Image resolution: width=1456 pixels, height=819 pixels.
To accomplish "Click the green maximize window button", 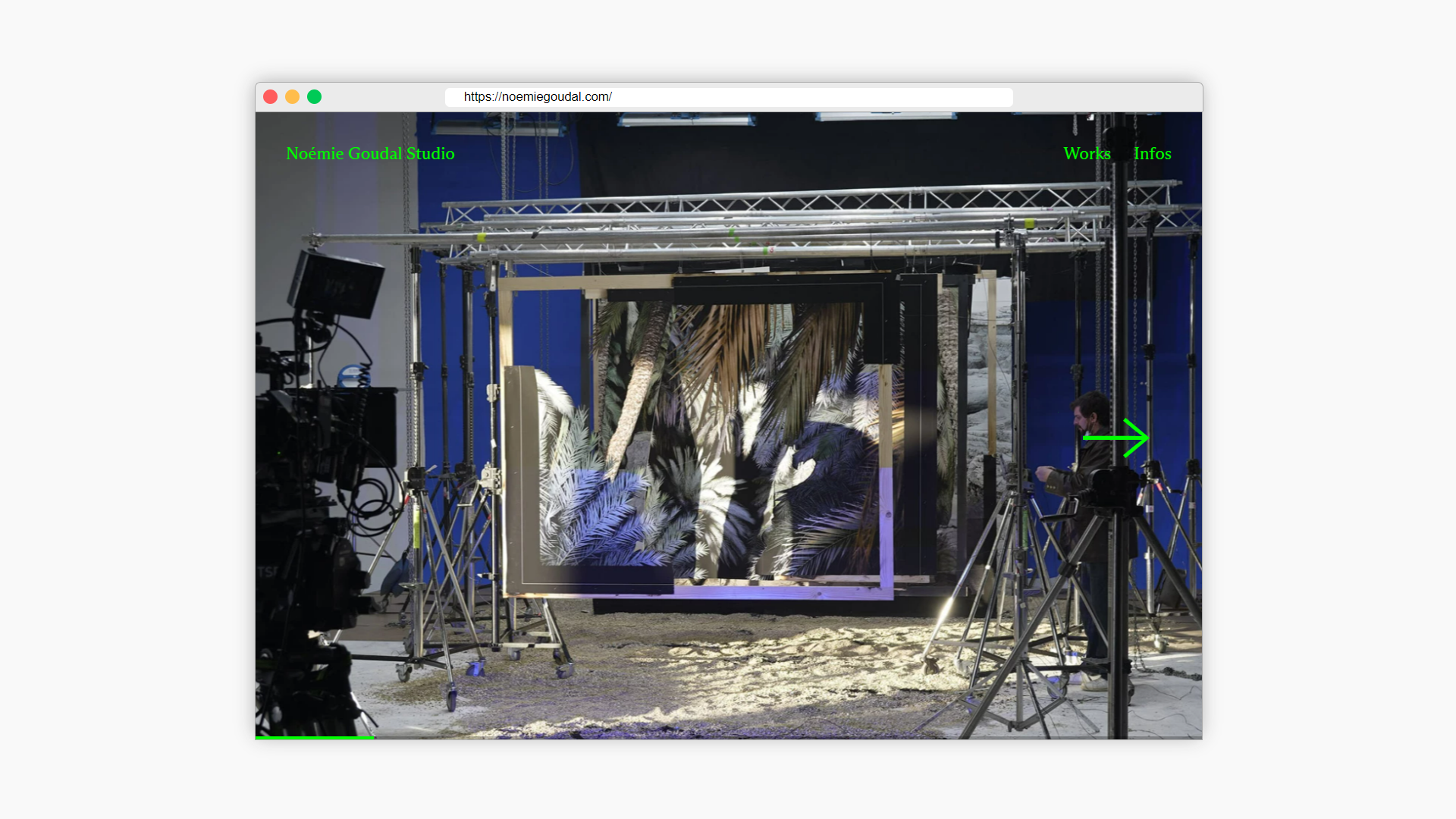I will [314, 96].
